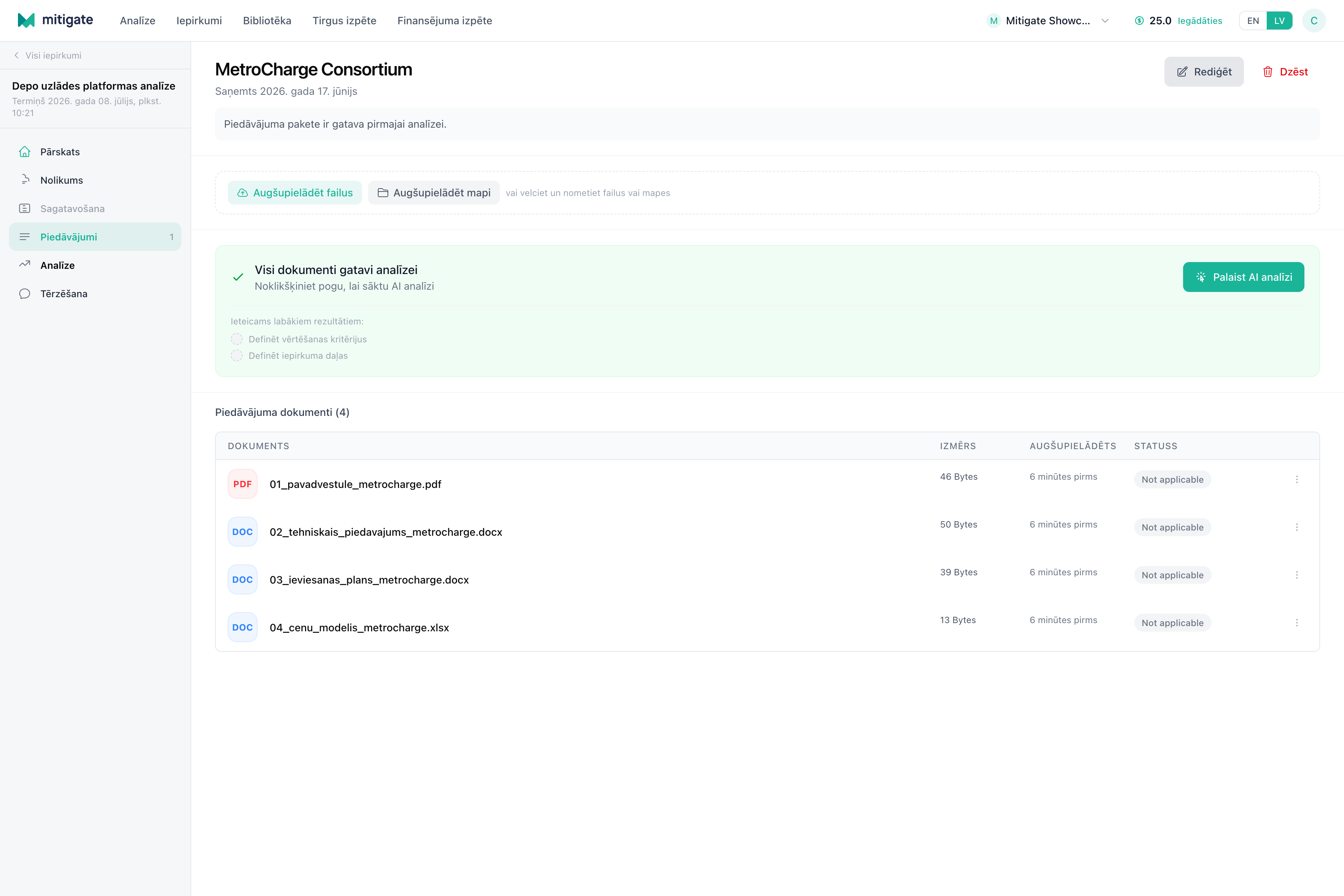Switch language to EN
Image resolution: width=1344 pixels, height=896 pixels.
(1253, 21)
